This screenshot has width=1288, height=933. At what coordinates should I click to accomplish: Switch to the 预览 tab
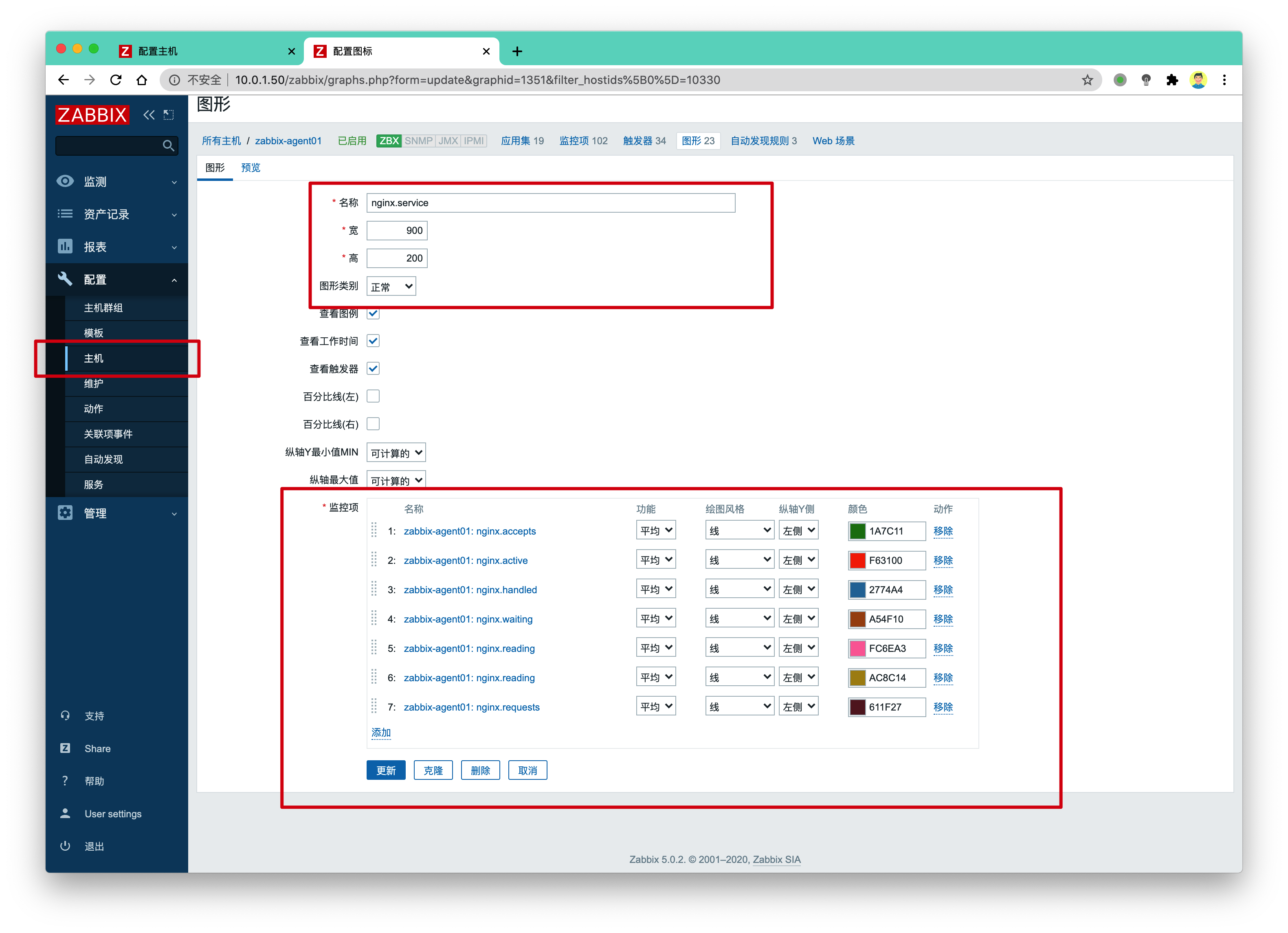[251, 167]
